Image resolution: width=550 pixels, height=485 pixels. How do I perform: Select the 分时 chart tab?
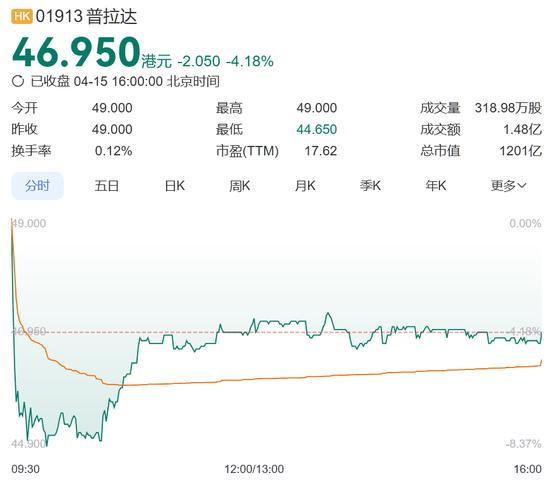click(x=38, y=186)
